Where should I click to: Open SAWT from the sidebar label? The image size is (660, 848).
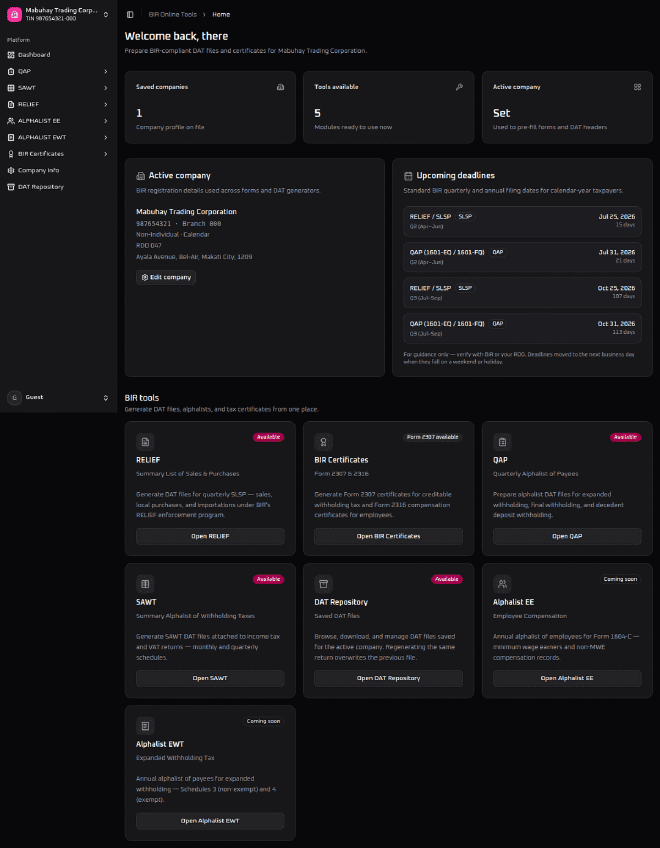pos(27,88)
